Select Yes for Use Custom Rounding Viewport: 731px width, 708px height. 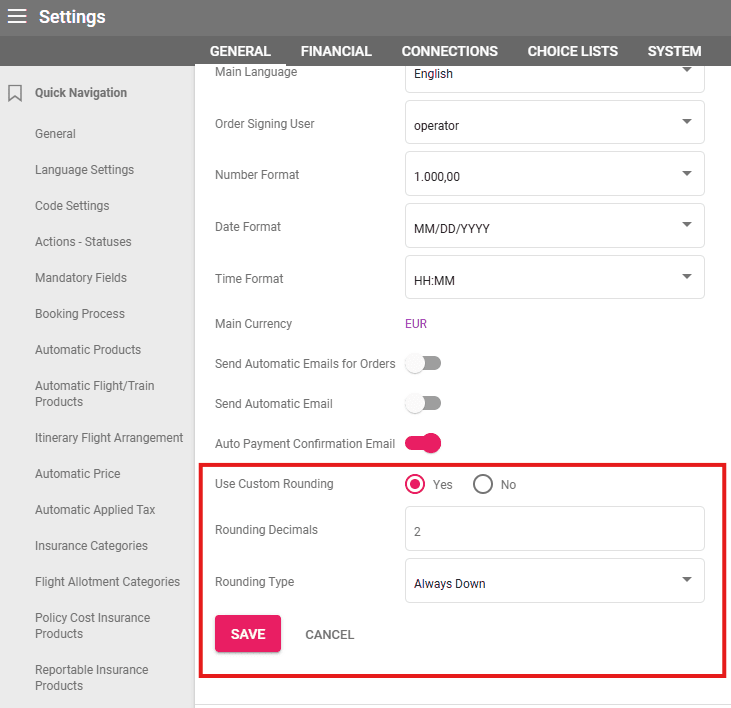pos(415,484)
